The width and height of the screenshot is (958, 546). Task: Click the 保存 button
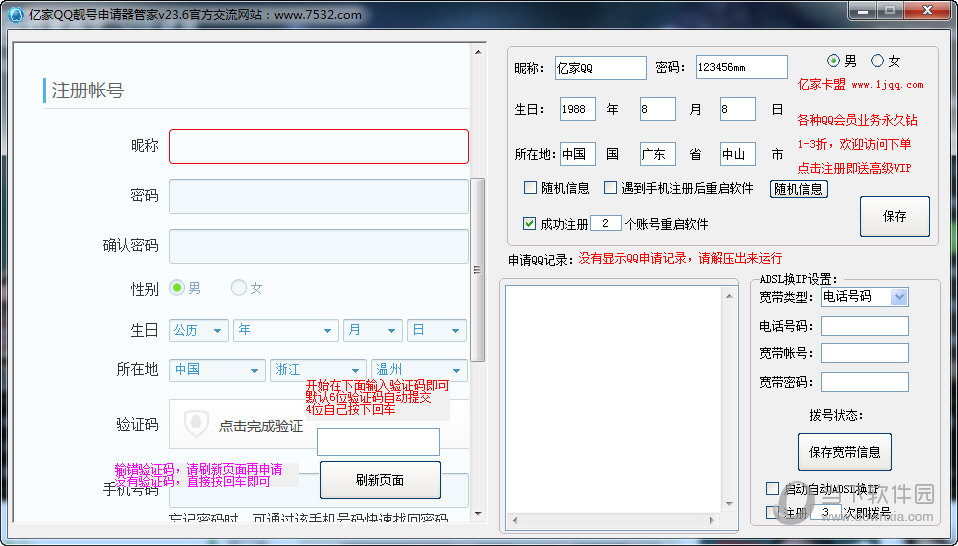pos(894,216)
